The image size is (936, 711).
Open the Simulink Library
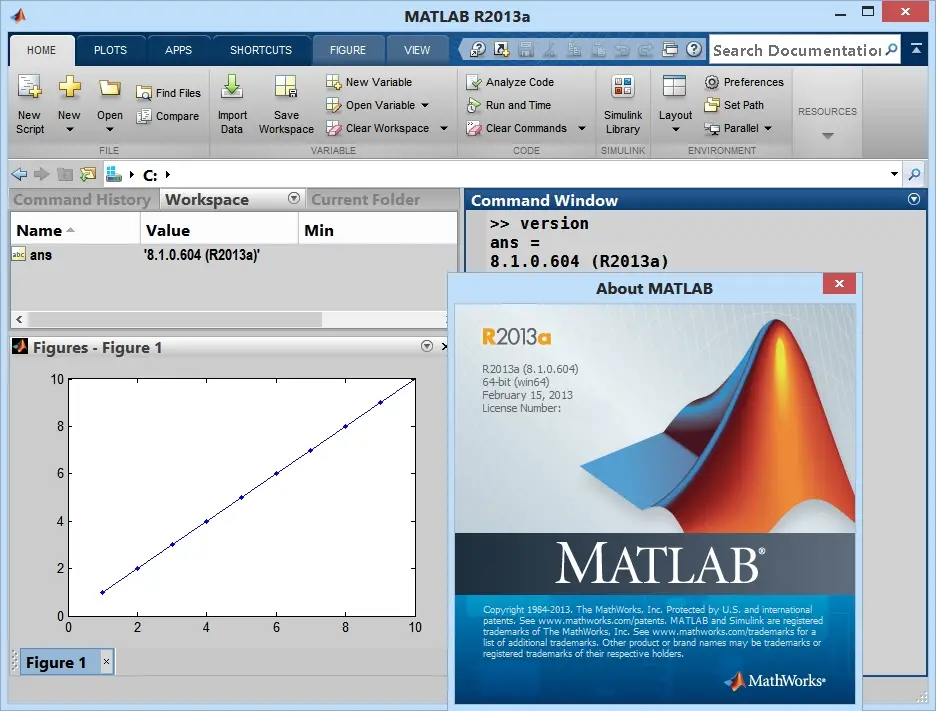tap(623, 105)
